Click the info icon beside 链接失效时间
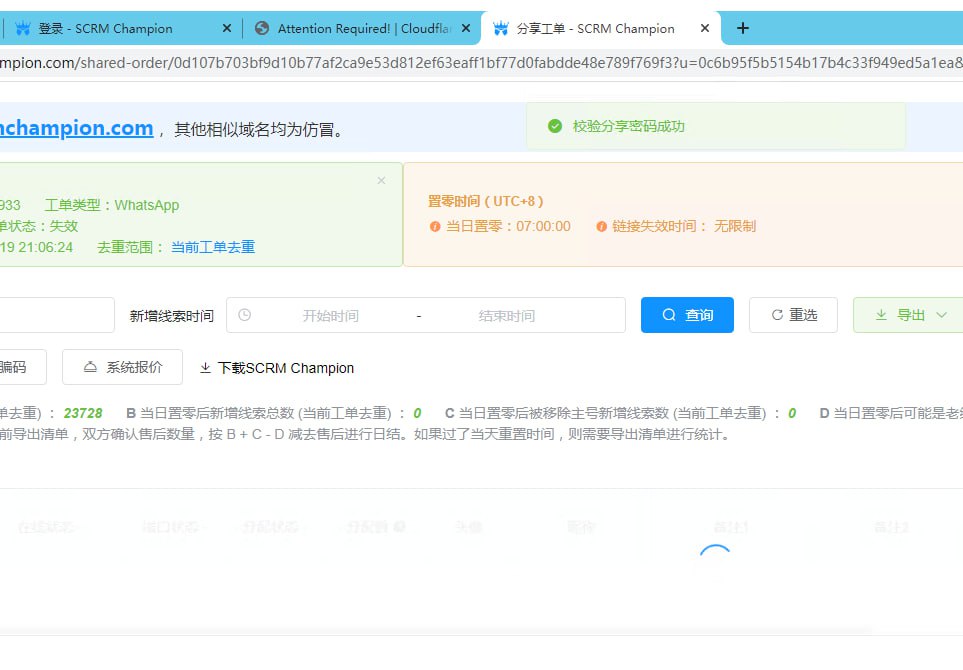This screenshot has width=963, height=670. click(x=601, y=227)
